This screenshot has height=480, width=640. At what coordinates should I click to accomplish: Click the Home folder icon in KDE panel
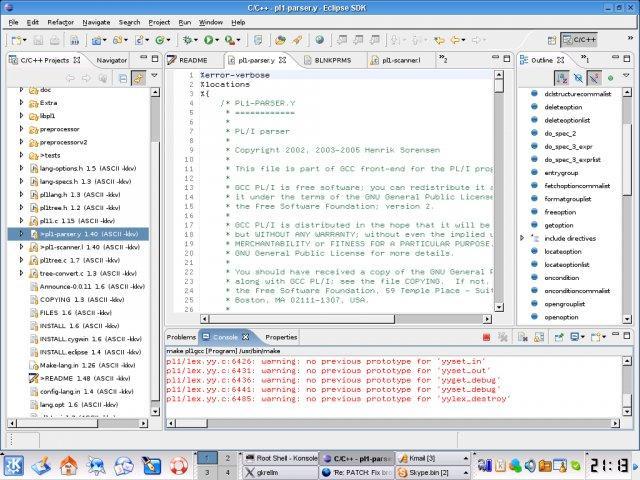[68, 465]
